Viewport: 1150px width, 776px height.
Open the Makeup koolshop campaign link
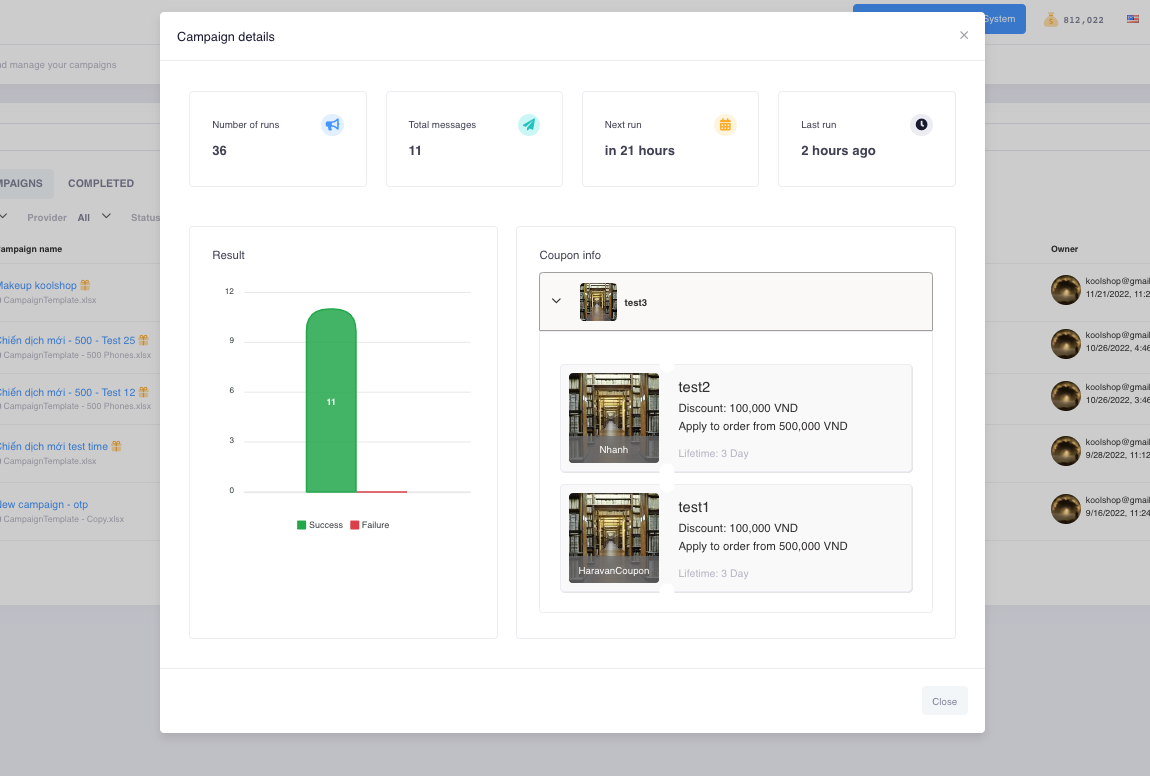coord(36,286)
